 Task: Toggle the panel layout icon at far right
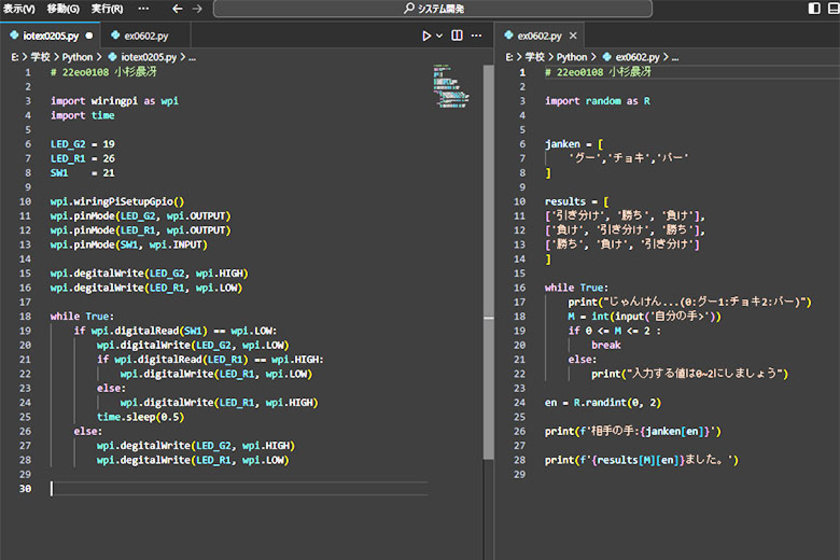coord(832,9)
